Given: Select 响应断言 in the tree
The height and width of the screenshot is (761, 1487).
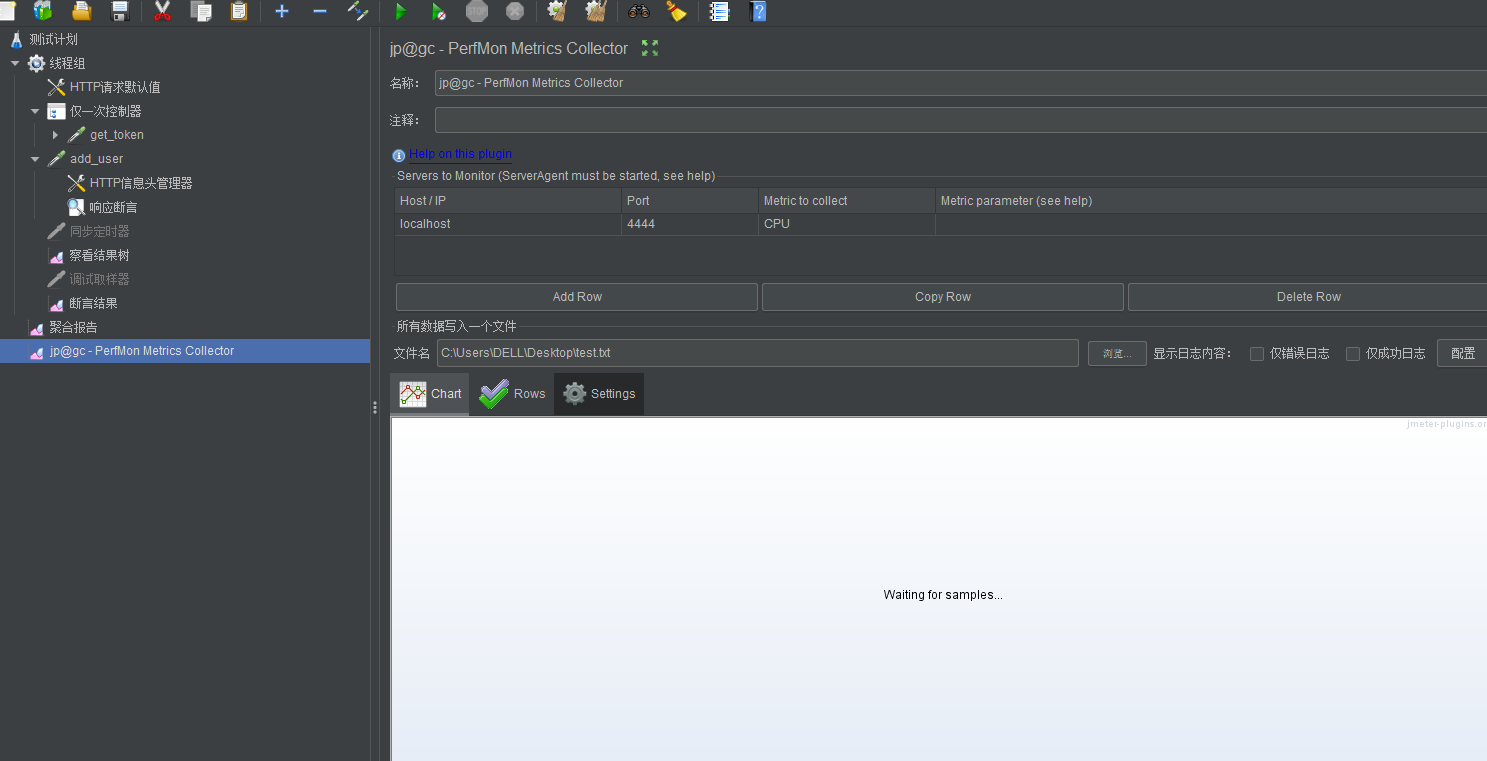Looking at the screenshot, I should 113,207.
